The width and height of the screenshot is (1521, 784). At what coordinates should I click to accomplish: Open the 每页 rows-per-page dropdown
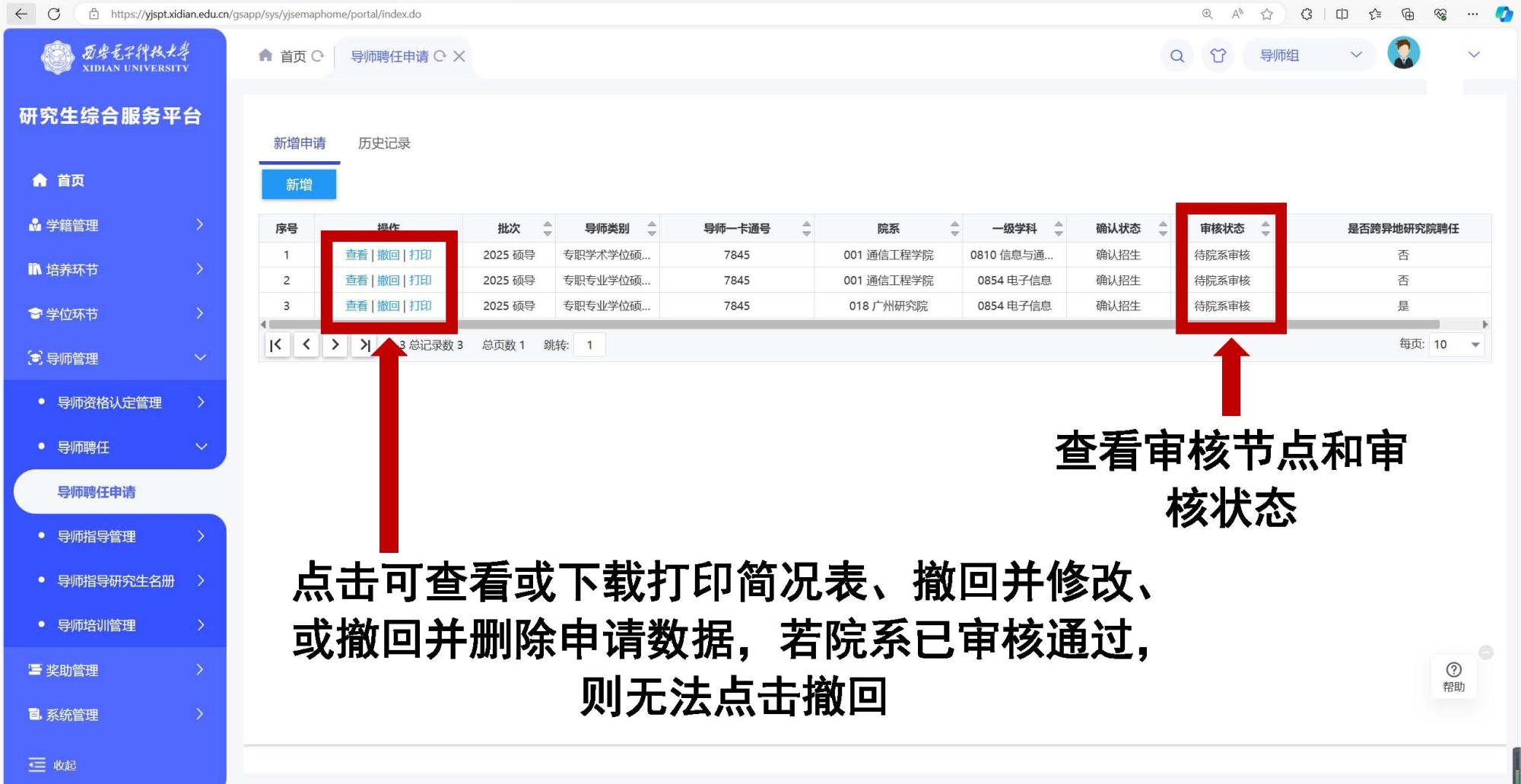[1456, 345]
